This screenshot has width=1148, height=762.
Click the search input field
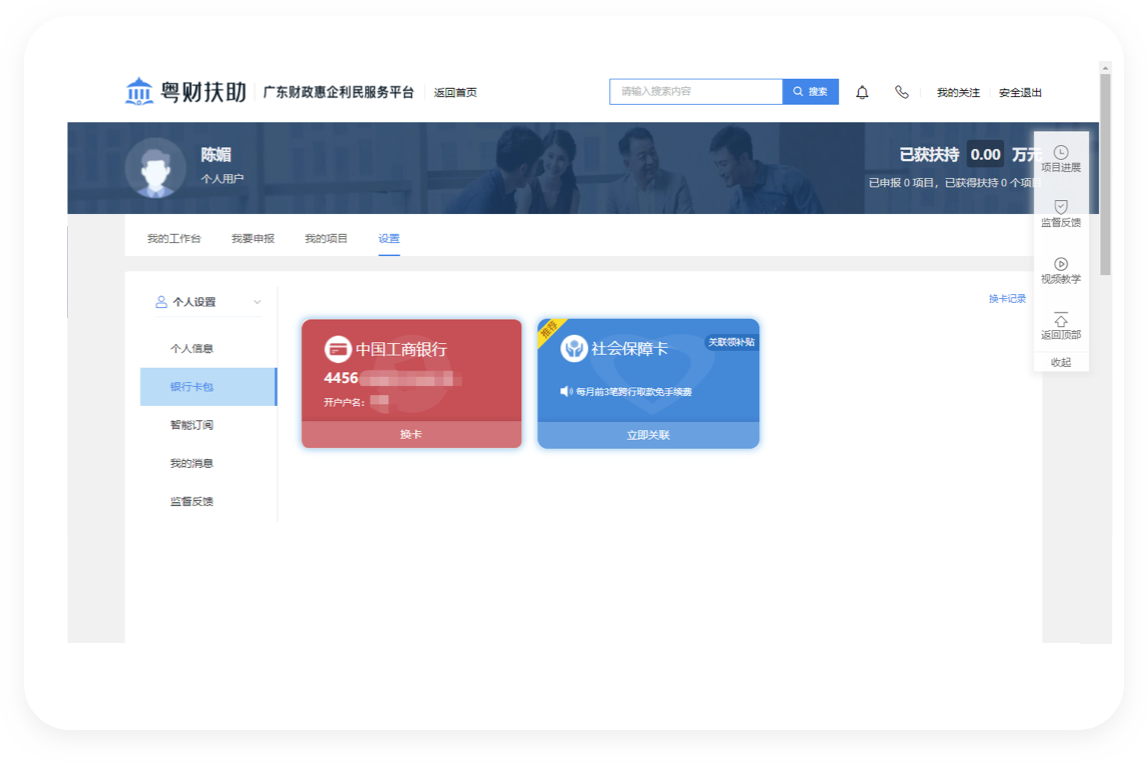pos(696,92)
